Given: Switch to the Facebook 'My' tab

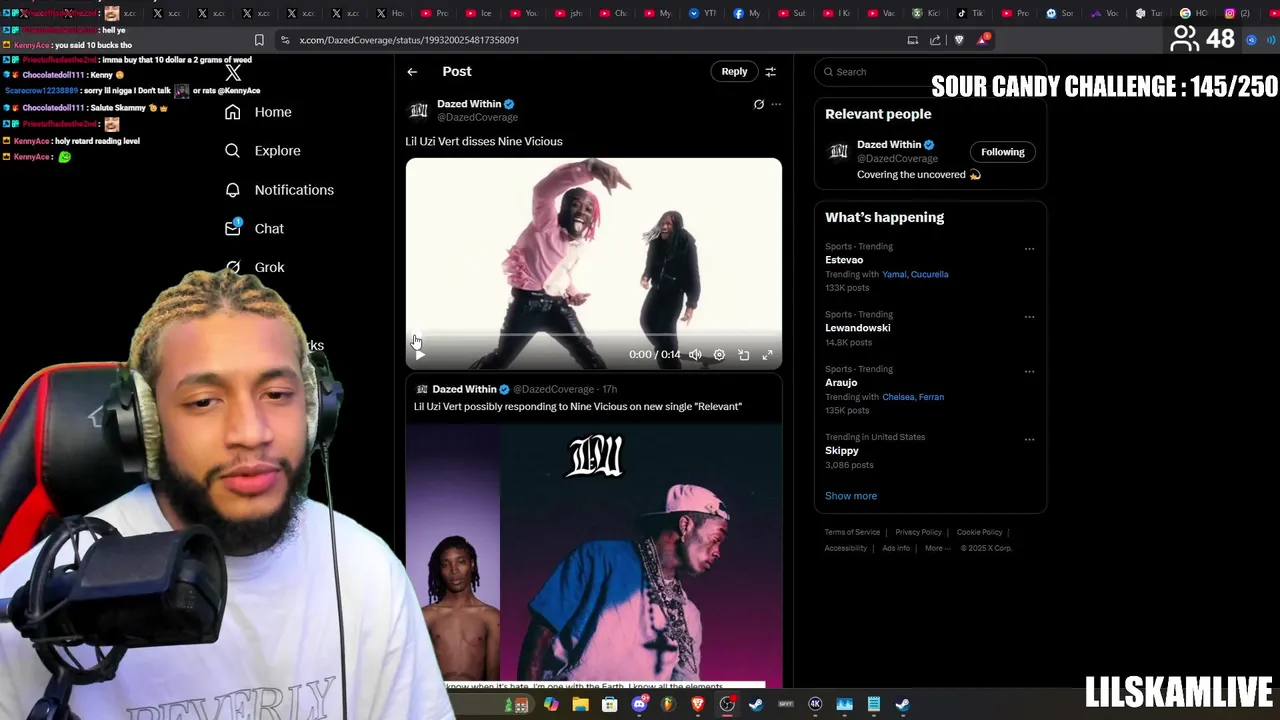Looking at the screenshot, I should tap(746, 14).
